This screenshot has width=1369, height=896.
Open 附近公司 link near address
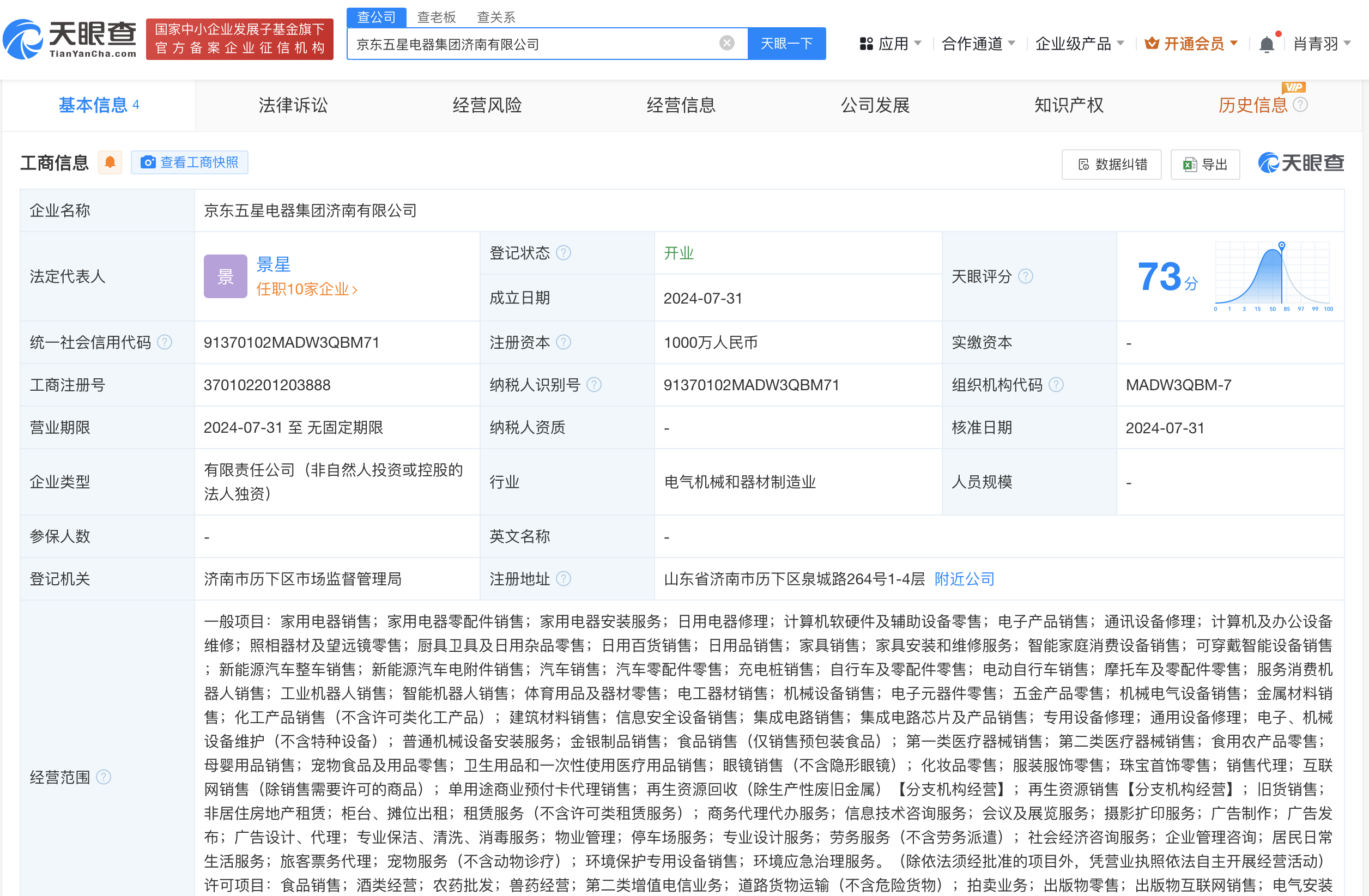click(964, 579)
